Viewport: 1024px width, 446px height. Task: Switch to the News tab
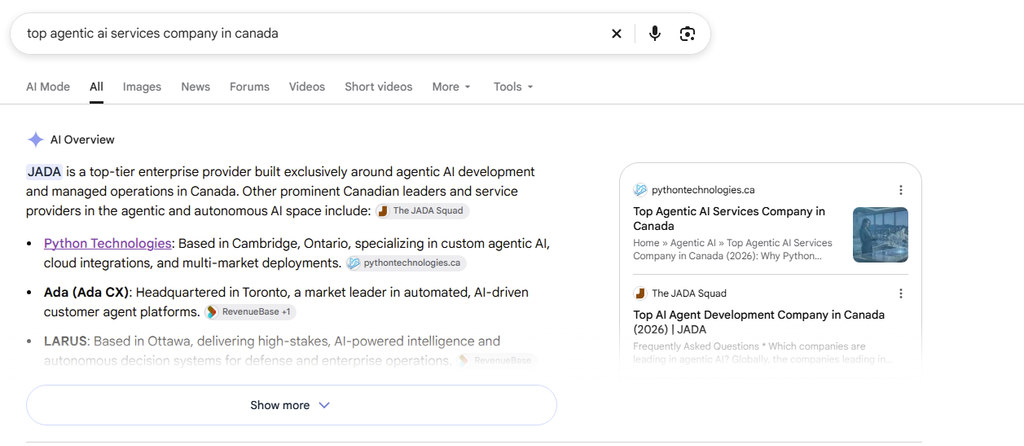[x=195, y=87]
